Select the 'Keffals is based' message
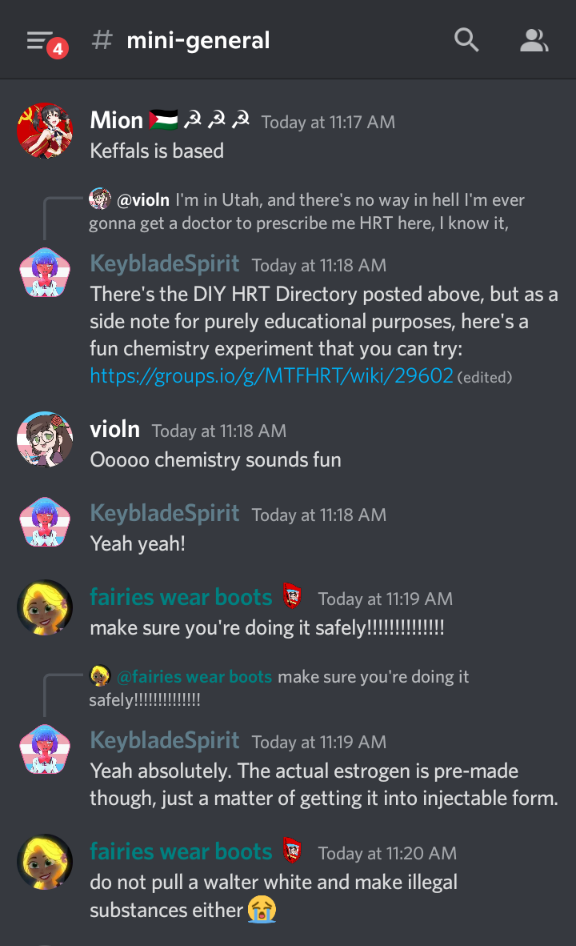 [x=157, y=151]
